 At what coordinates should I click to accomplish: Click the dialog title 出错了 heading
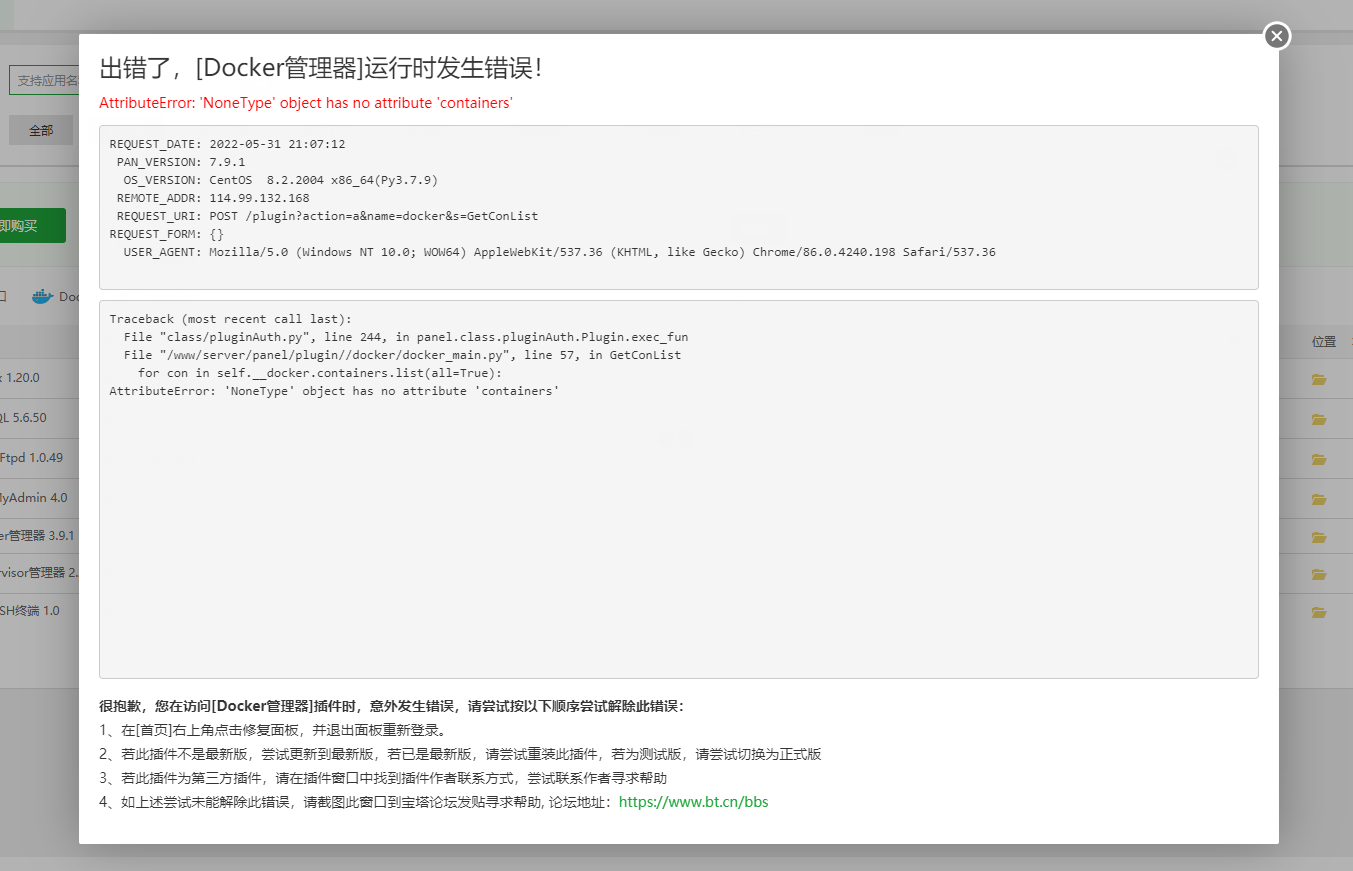[321, 68]
